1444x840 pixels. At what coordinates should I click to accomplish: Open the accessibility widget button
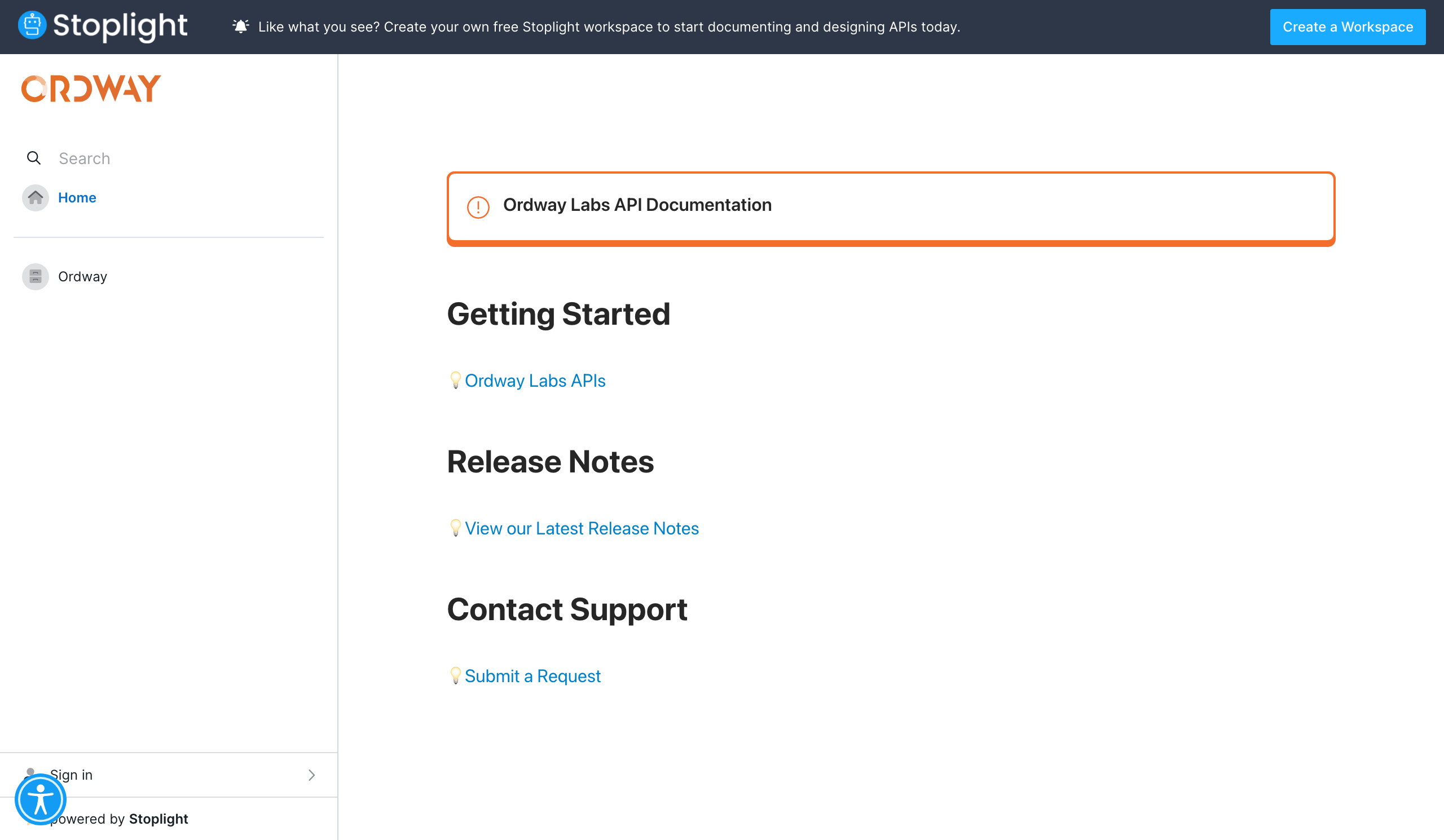[41, 799]
